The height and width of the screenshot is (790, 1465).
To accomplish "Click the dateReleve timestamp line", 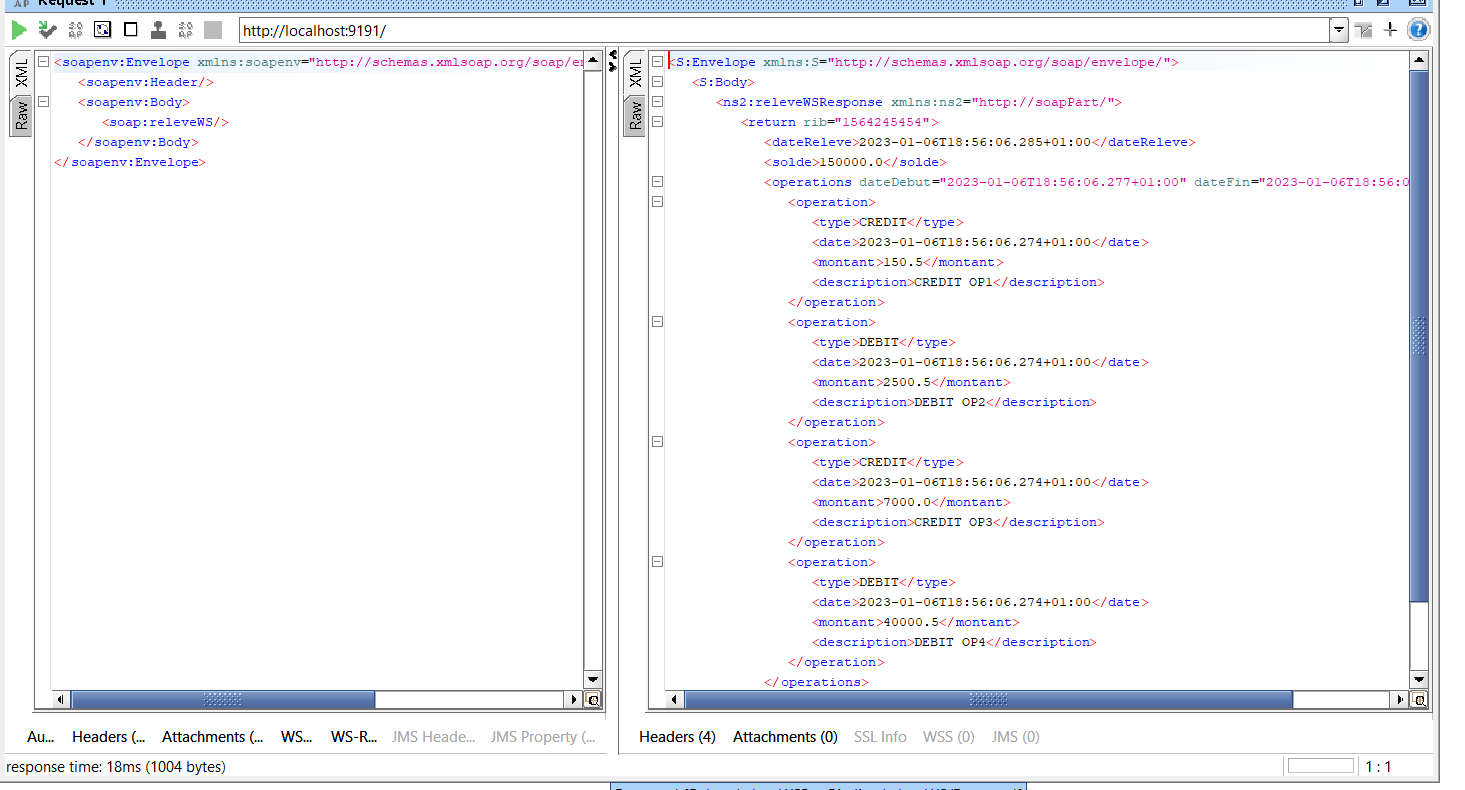I will coord(979,142).
